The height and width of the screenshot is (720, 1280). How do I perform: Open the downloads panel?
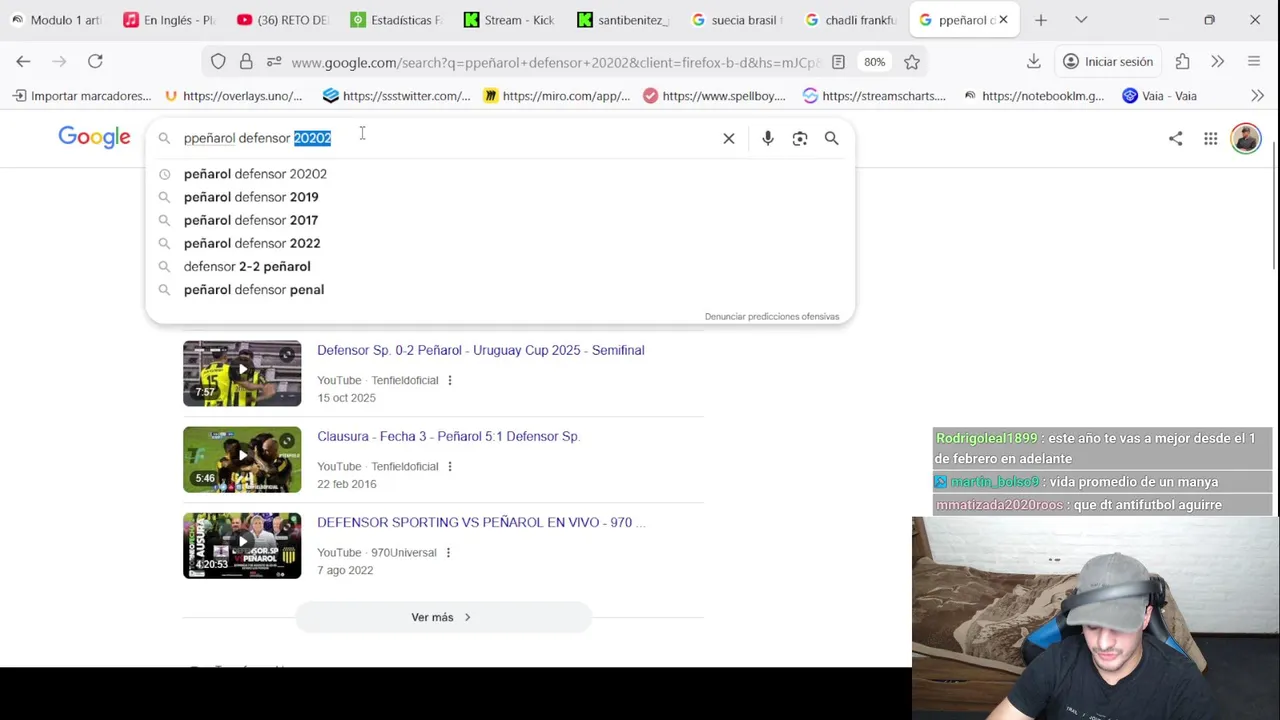[1034, 62]
